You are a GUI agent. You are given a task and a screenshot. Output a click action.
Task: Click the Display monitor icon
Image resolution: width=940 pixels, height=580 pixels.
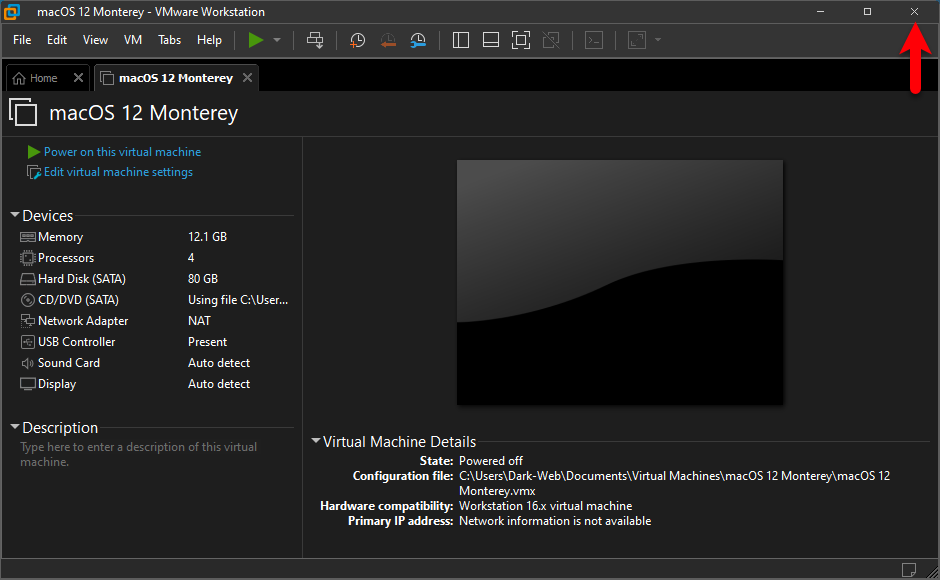(x=28, y=384)
